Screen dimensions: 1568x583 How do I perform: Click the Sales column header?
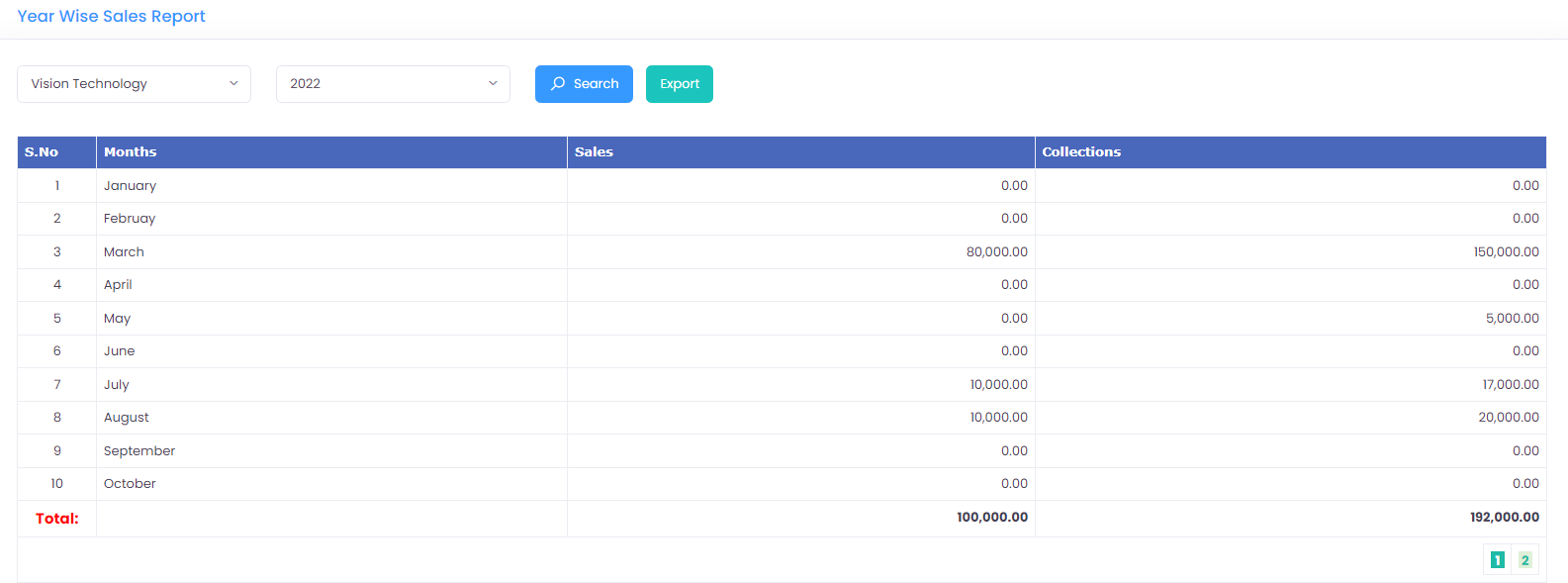coord(594,152)
